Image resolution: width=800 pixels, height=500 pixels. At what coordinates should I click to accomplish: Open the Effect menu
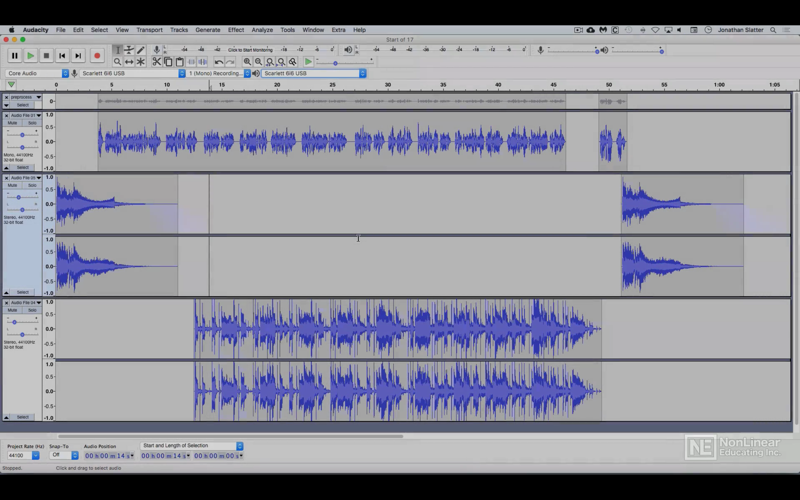coord(236,30)
